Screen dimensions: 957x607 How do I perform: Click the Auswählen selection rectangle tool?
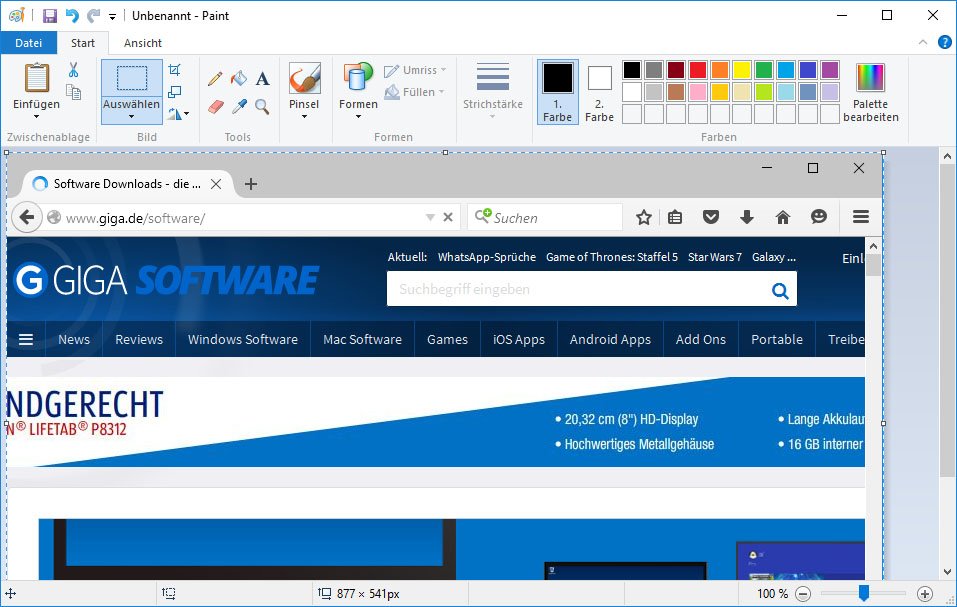coord(132,78)
